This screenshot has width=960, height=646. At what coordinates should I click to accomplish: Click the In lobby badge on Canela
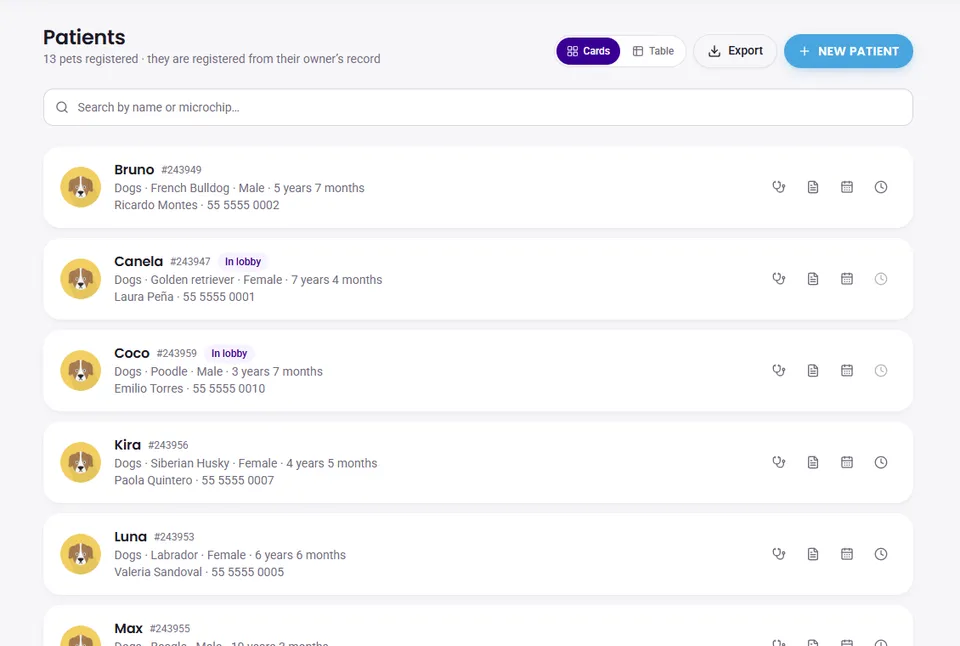coord(243,261)
